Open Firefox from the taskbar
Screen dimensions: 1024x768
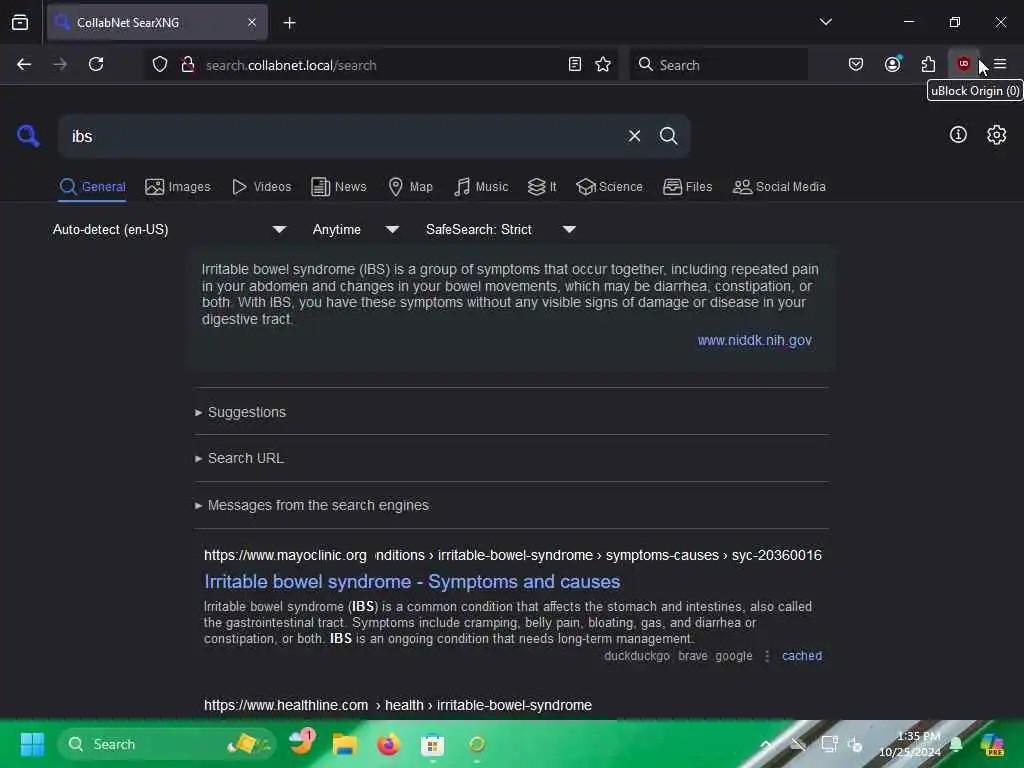pos(388,744)
